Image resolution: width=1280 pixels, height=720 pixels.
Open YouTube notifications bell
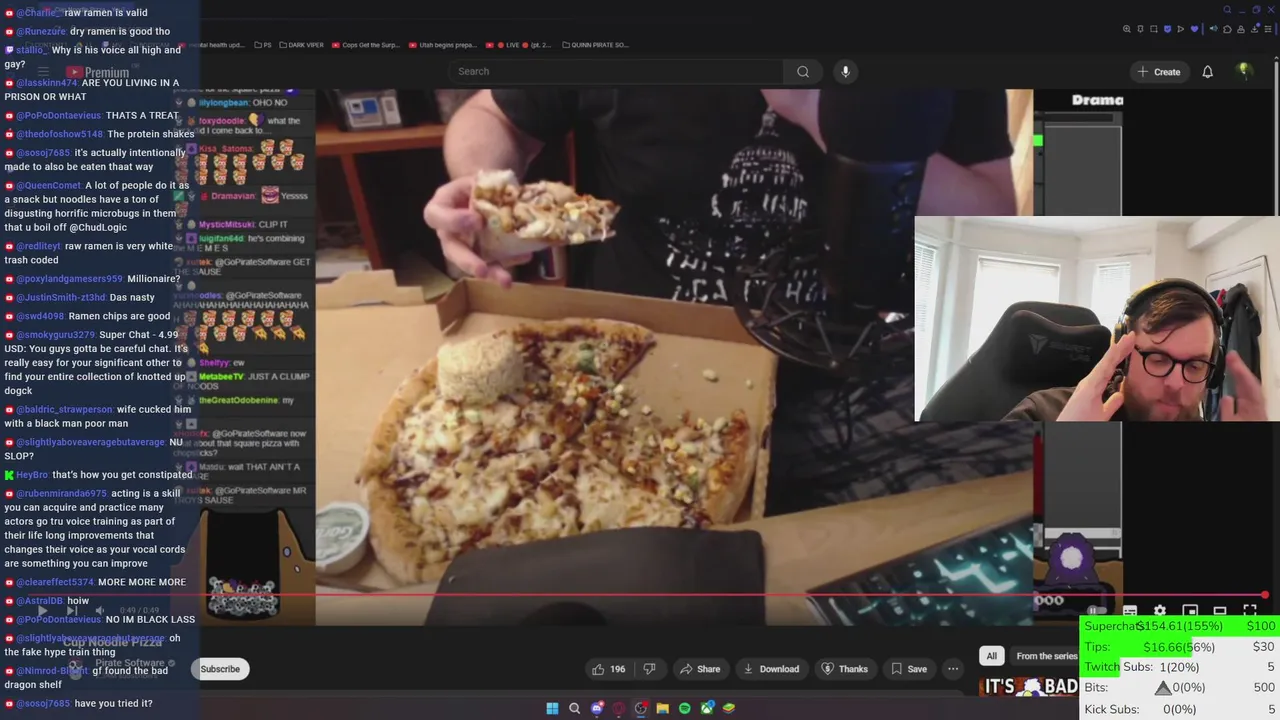point(1207,72)
